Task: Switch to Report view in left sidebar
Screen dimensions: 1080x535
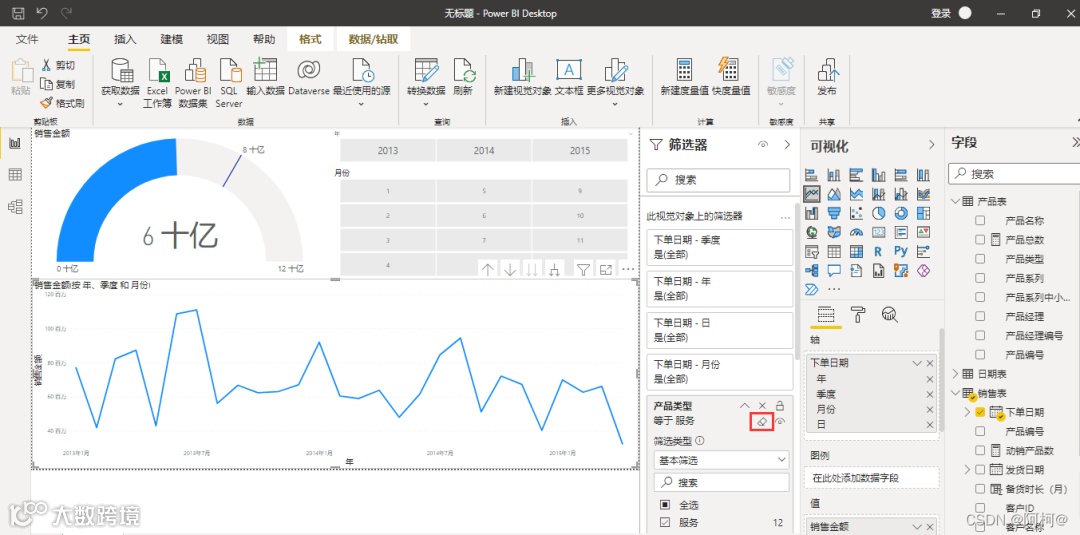Action: pyautogui.click(x=15, y=144)
